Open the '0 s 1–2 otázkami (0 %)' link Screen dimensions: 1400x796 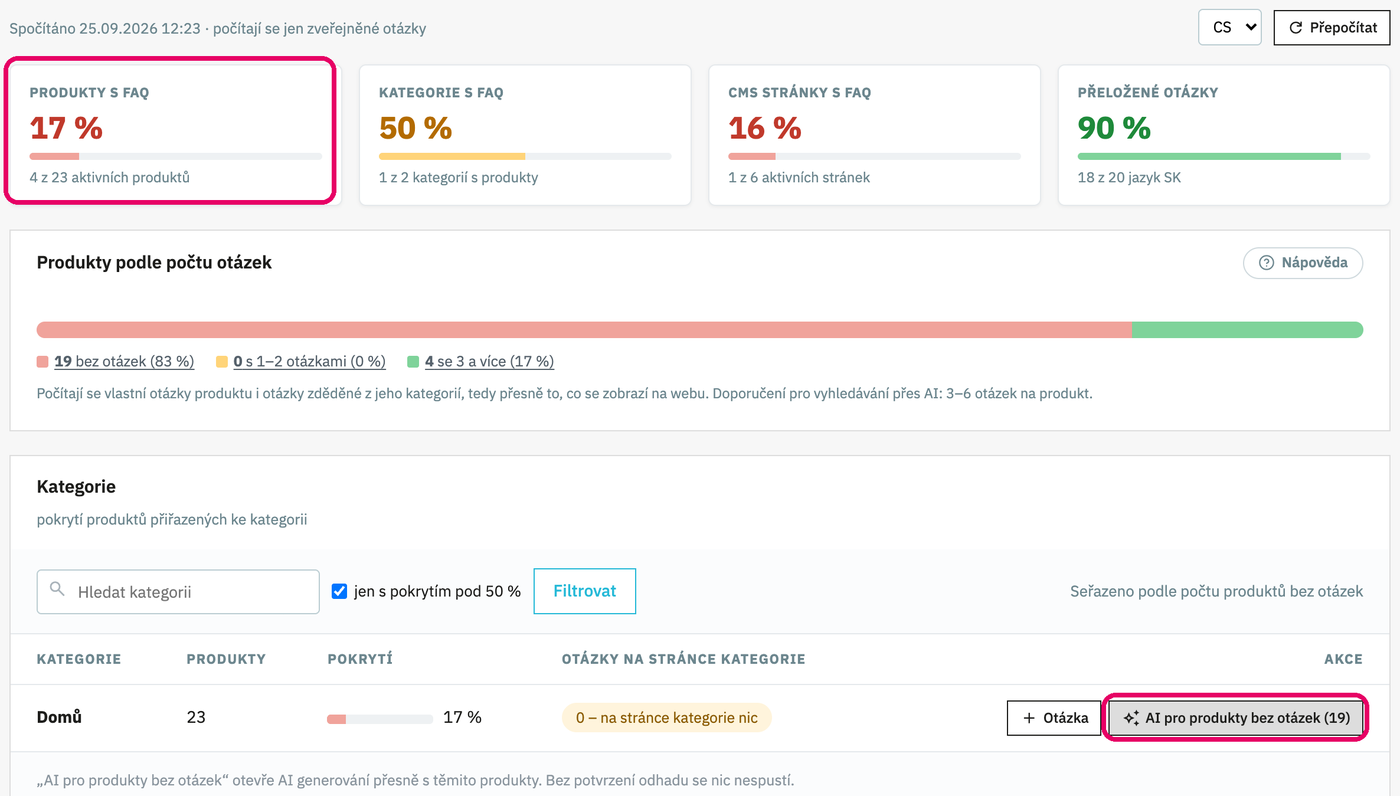pos(309,362)
